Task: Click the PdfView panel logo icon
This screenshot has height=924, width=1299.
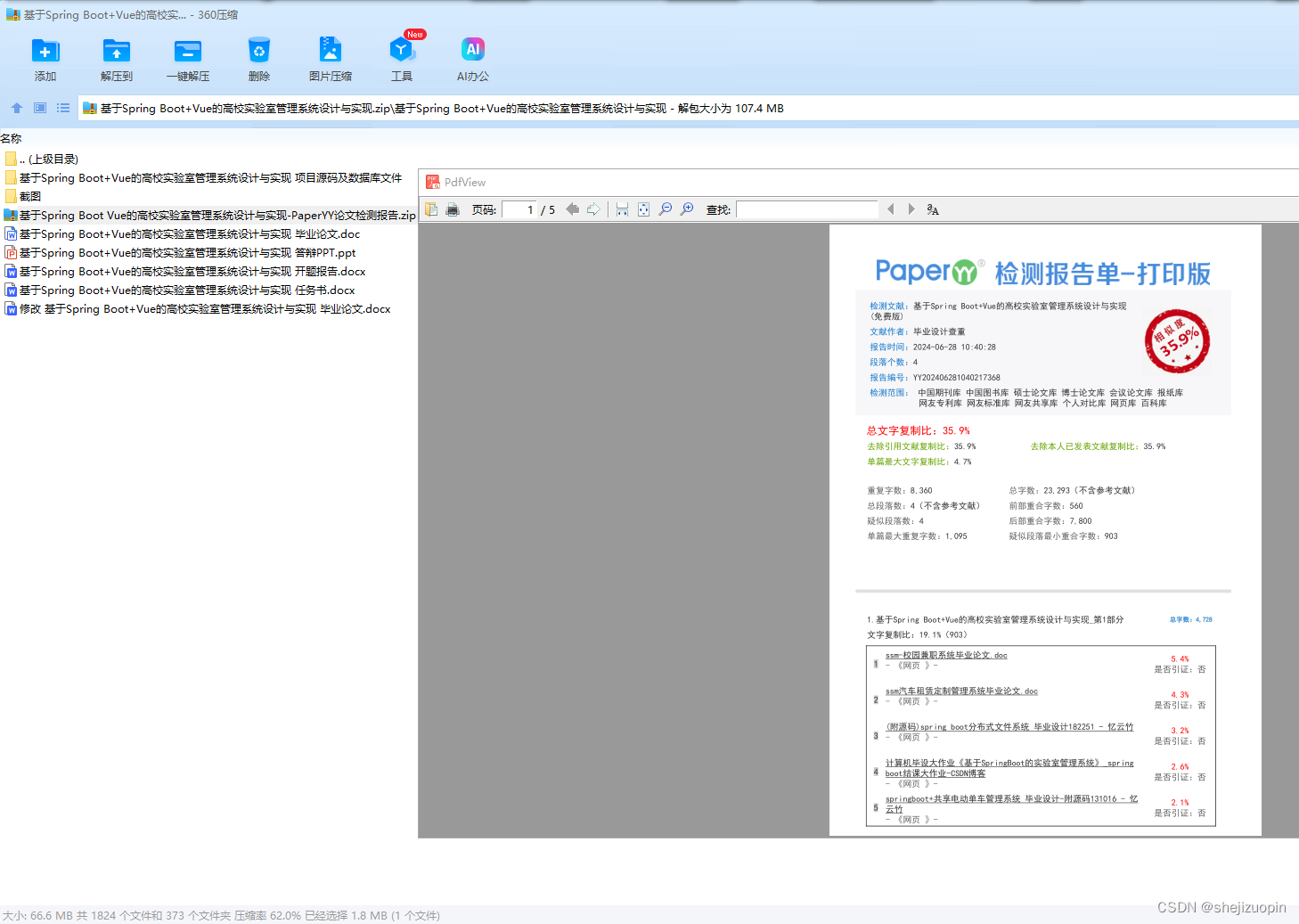Action: (x=433, y=182)
